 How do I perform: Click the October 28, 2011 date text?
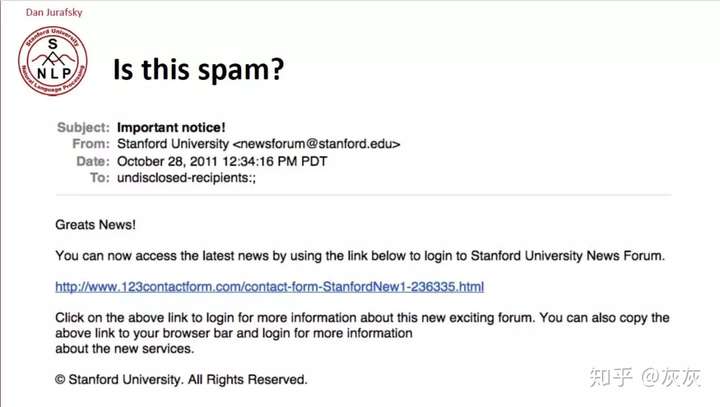(x=222, y=161)
